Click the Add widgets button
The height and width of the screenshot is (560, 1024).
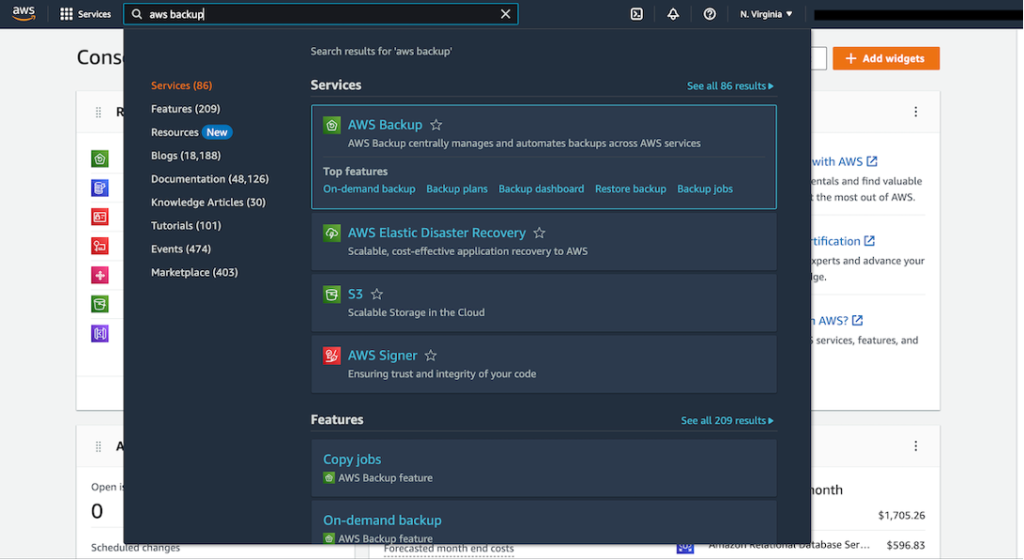point(886,58)
